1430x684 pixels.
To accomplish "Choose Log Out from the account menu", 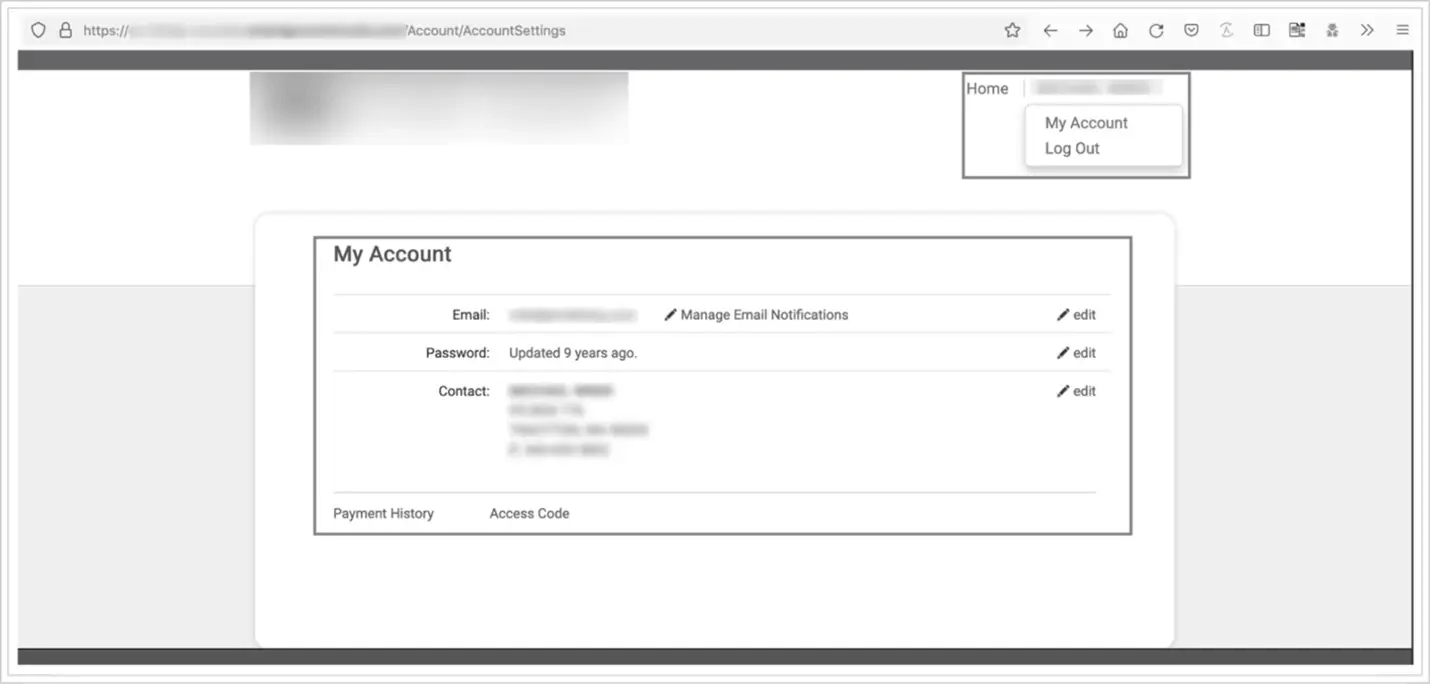I will pos(1071,148).
